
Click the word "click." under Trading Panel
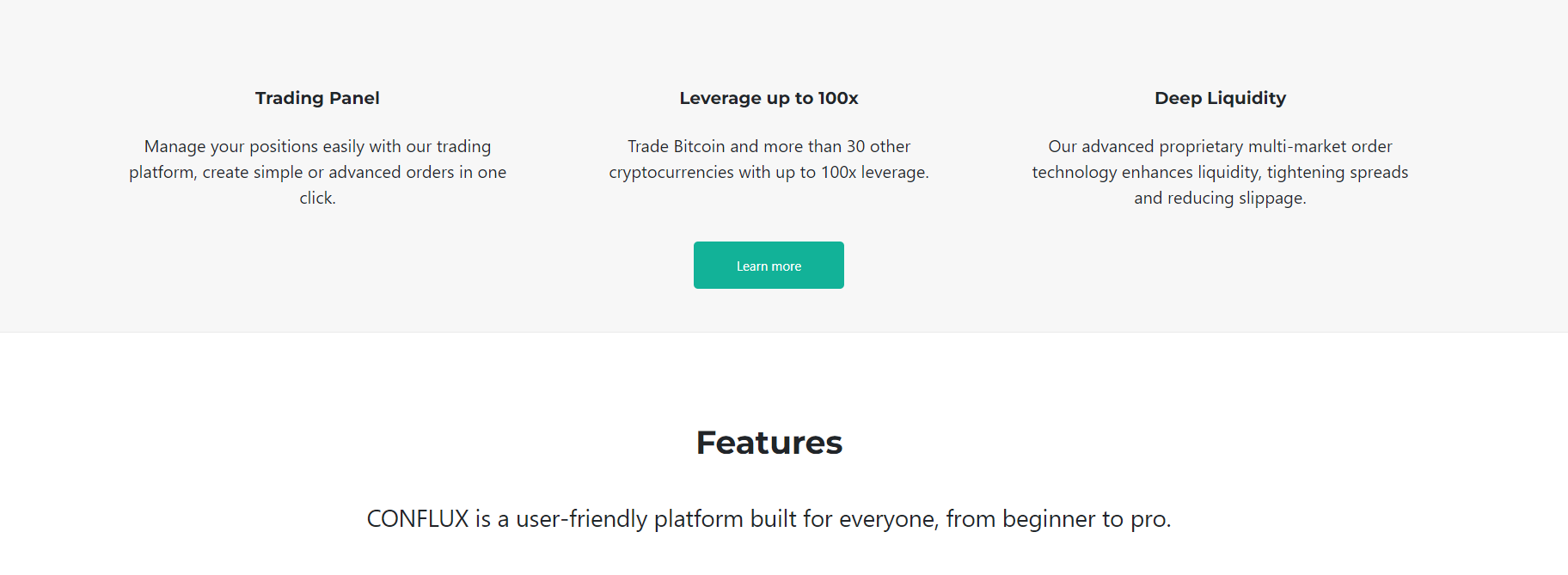[x=317, y=199]
